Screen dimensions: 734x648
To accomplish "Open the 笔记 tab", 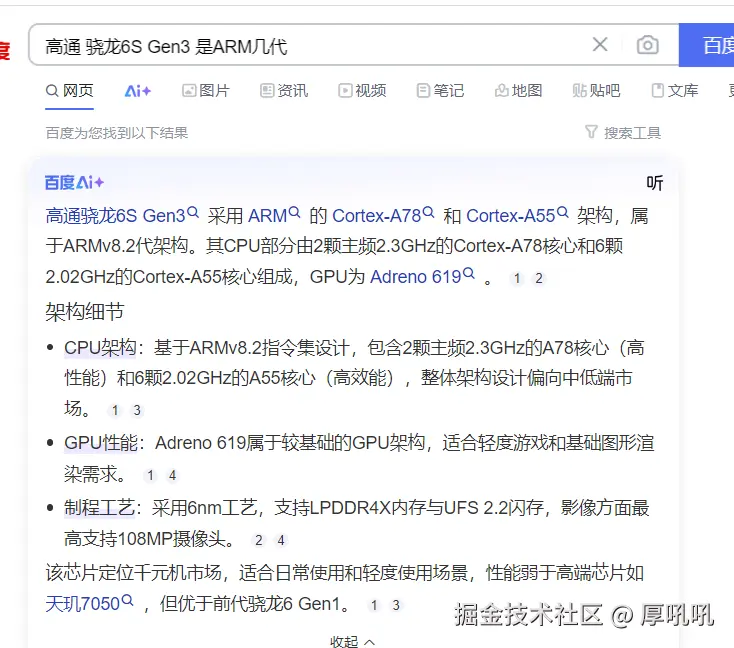I will click(x=440, y=90).
